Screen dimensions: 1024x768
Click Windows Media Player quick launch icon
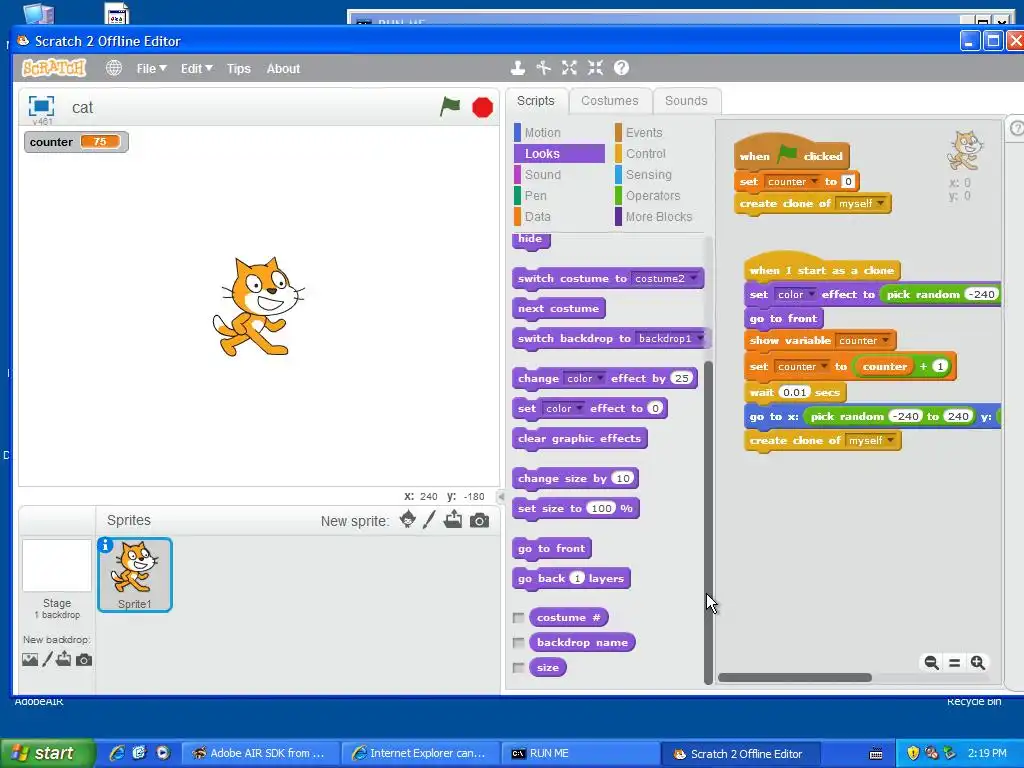163,753
